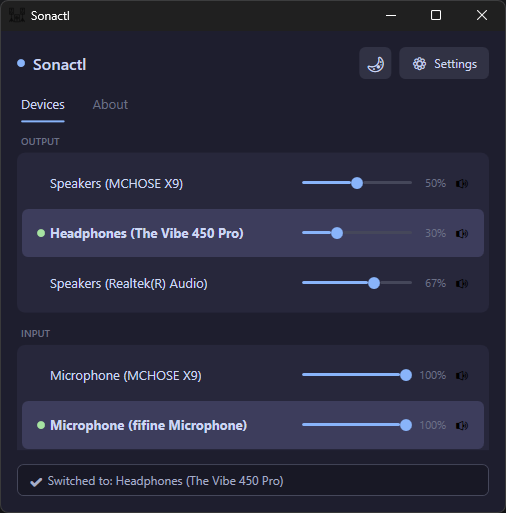Viewport: 506px width, 513px height.
Task: Click the Sonactl app icon in title bar
Action: [x=16, y=15]
